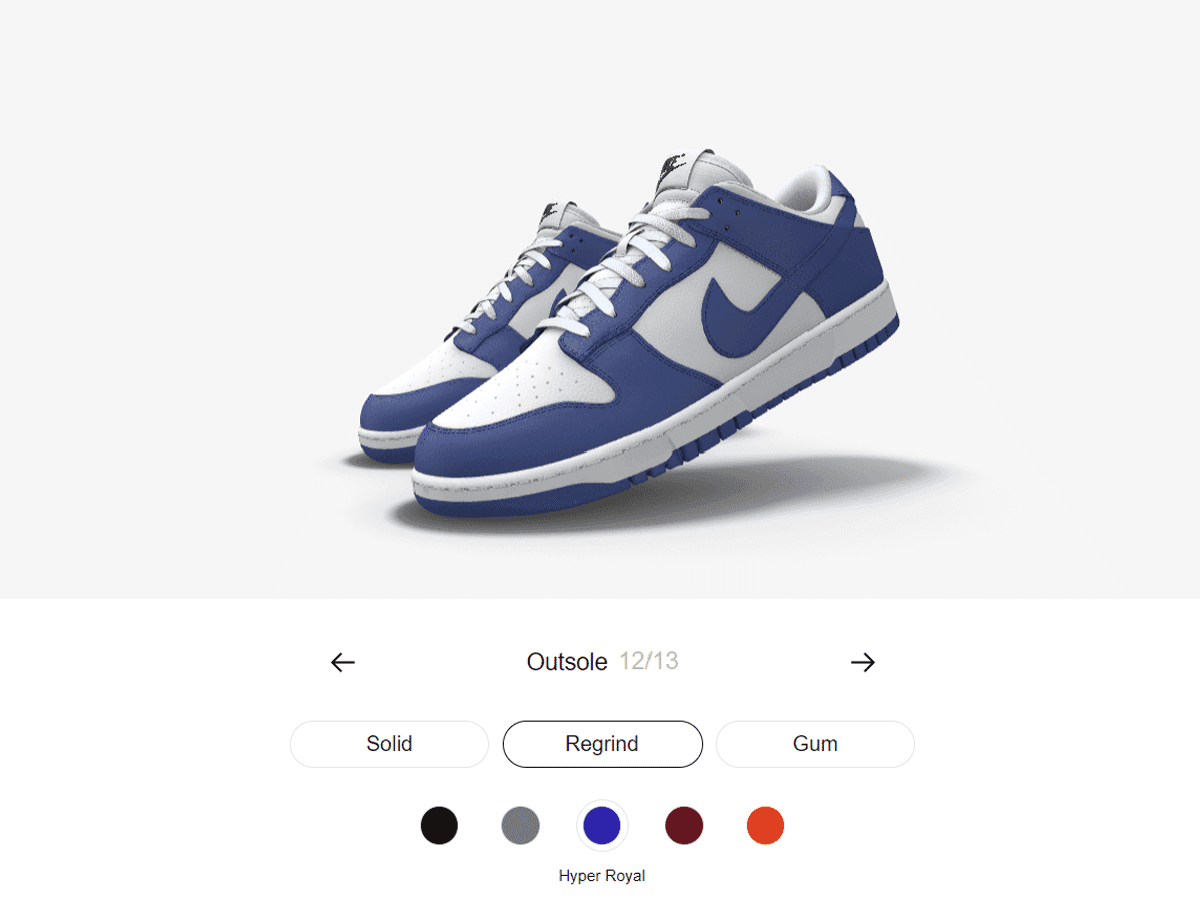Select the tongue label on the front shoe
Screen dimensions: 1200x900
[x=679, y=170]
